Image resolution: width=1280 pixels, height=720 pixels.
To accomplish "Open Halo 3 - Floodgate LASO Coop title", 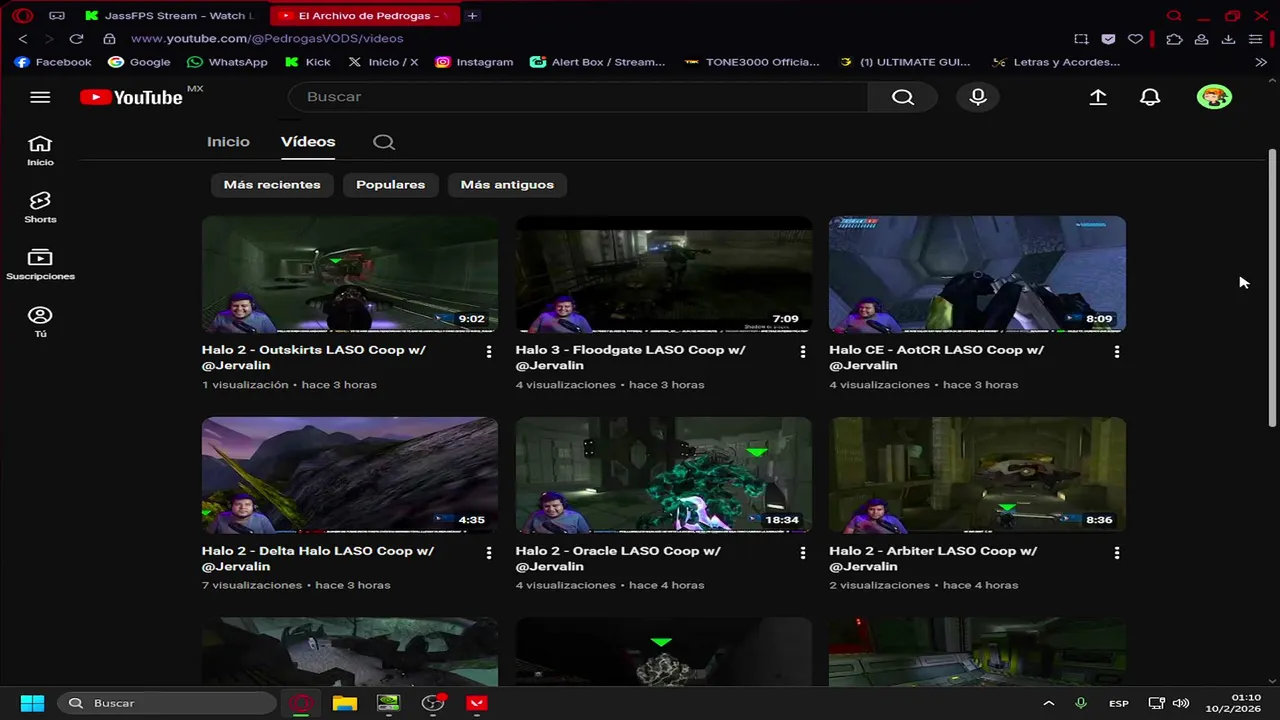I will pos(630,358).
